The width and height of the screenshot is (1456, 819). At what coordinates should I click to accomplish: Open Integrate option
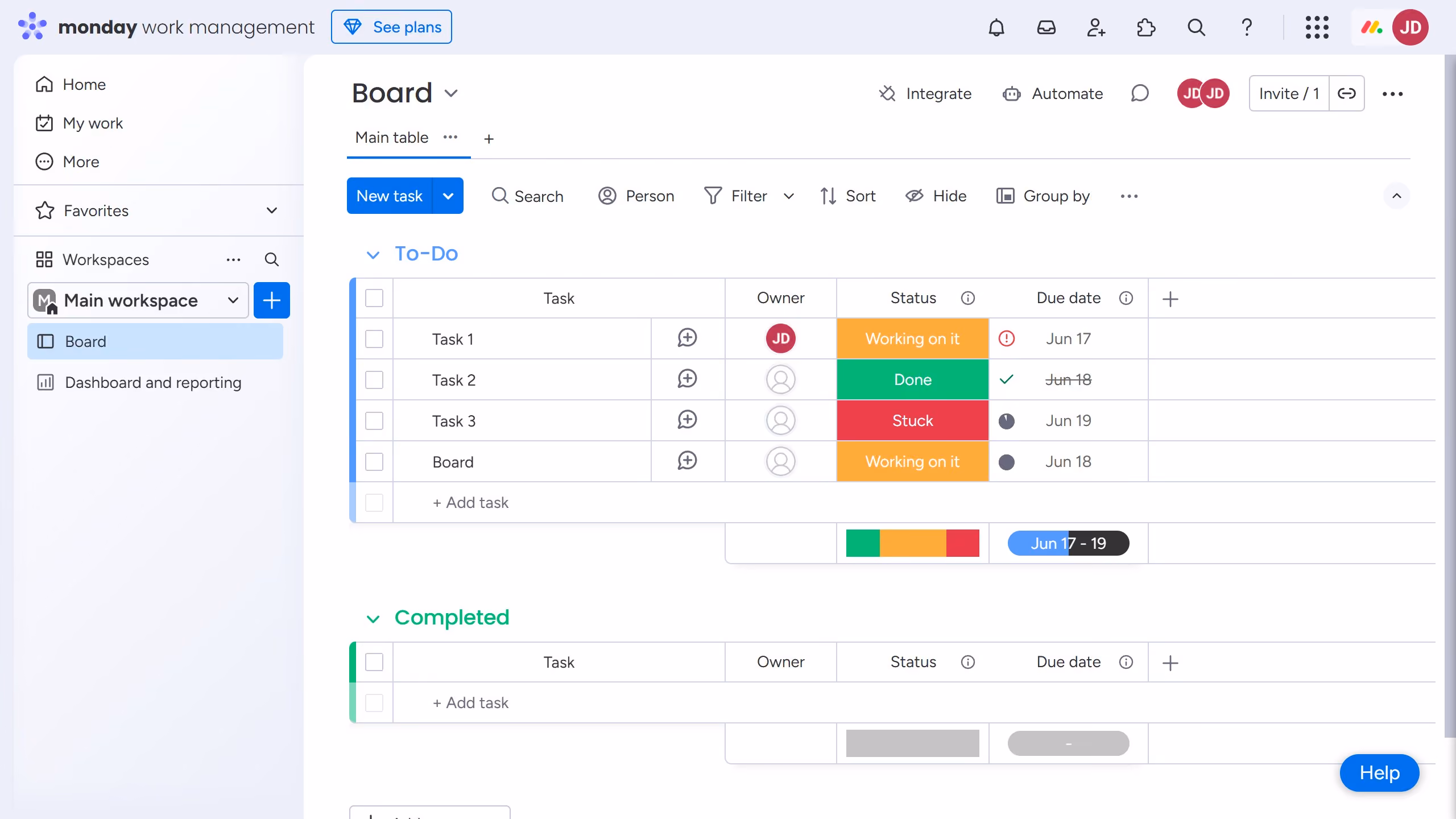point(925,93)
